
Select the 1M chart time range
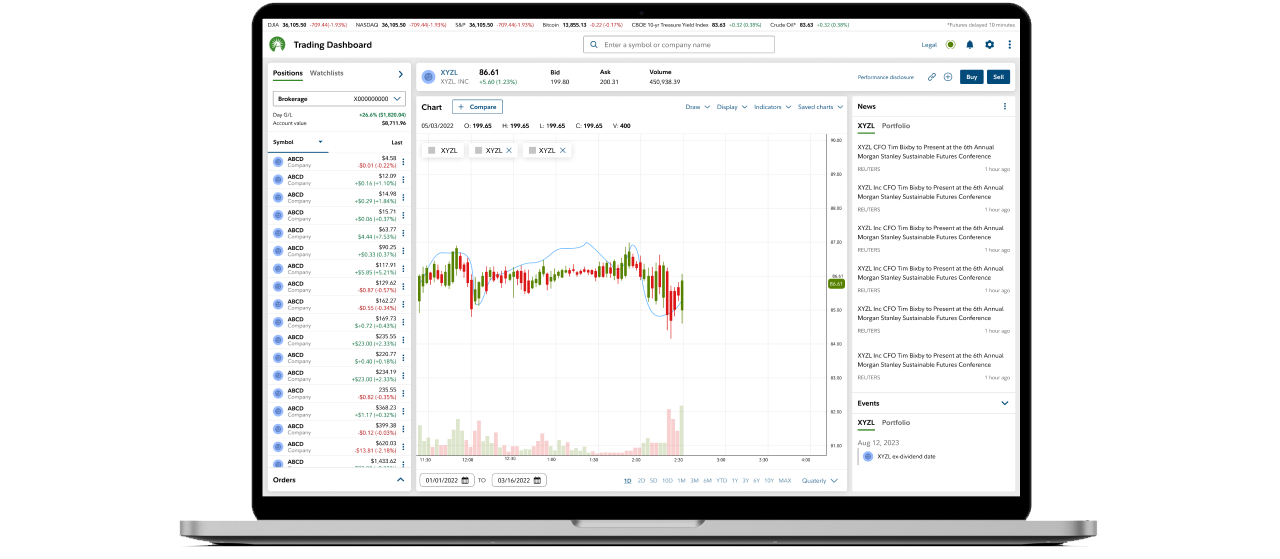tap(681, 481)
